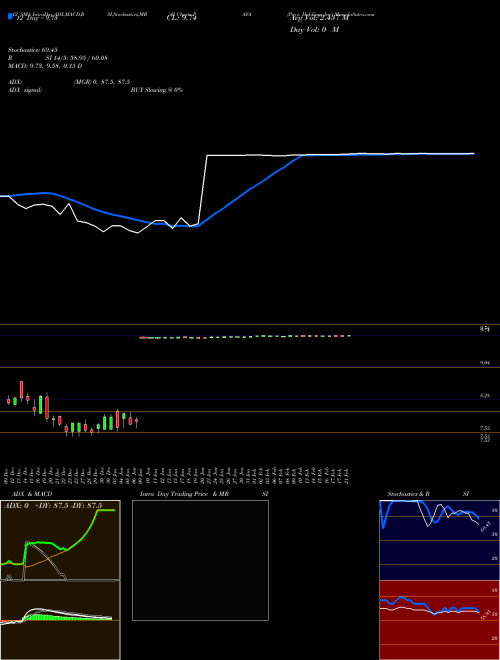Click the 'ADX: 0 +DY: 87.5 -DY: 87.5' header

click(53, 506)
